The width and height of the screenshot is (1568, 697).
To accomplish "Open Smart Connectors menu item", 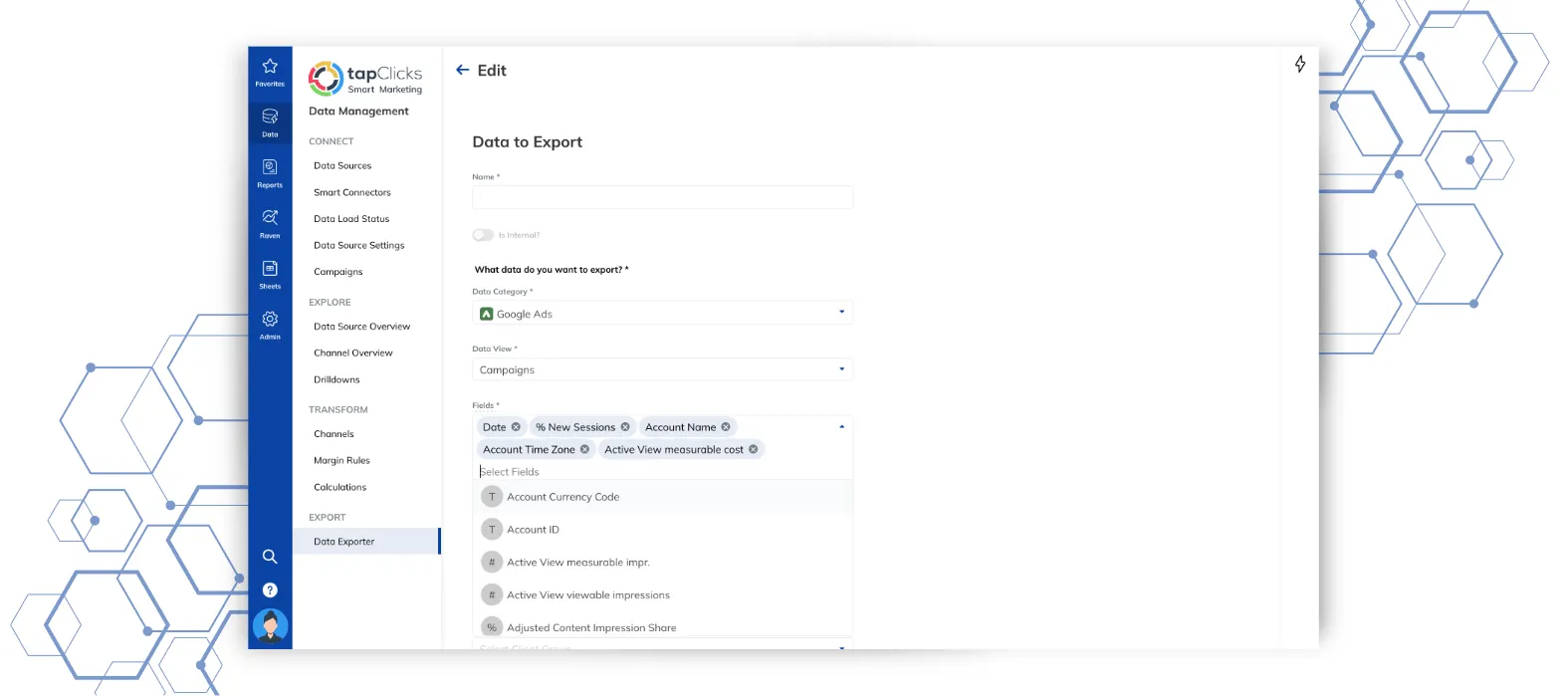I will tap(352, 192).
